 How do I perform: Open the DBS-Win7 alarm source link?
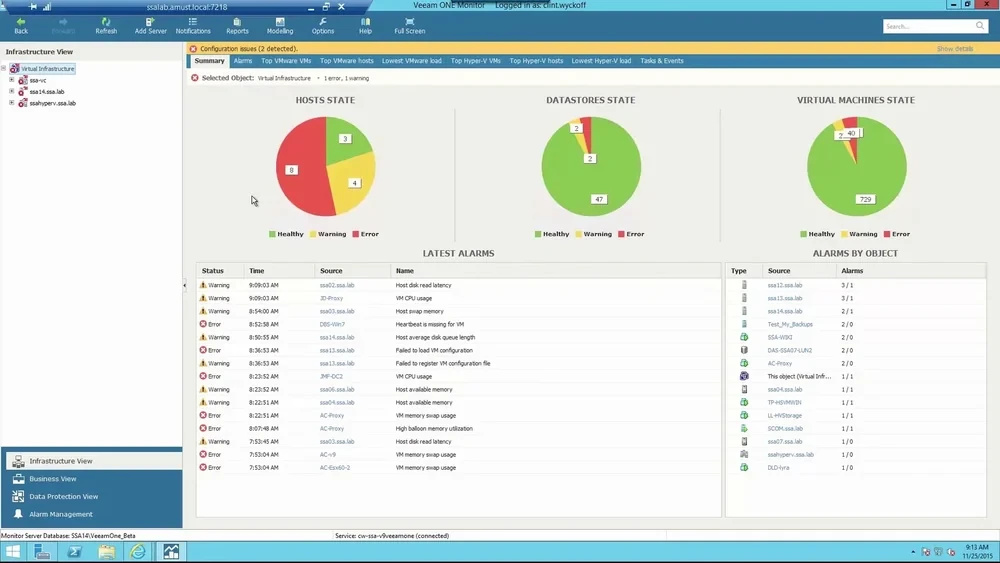(332, 325)
